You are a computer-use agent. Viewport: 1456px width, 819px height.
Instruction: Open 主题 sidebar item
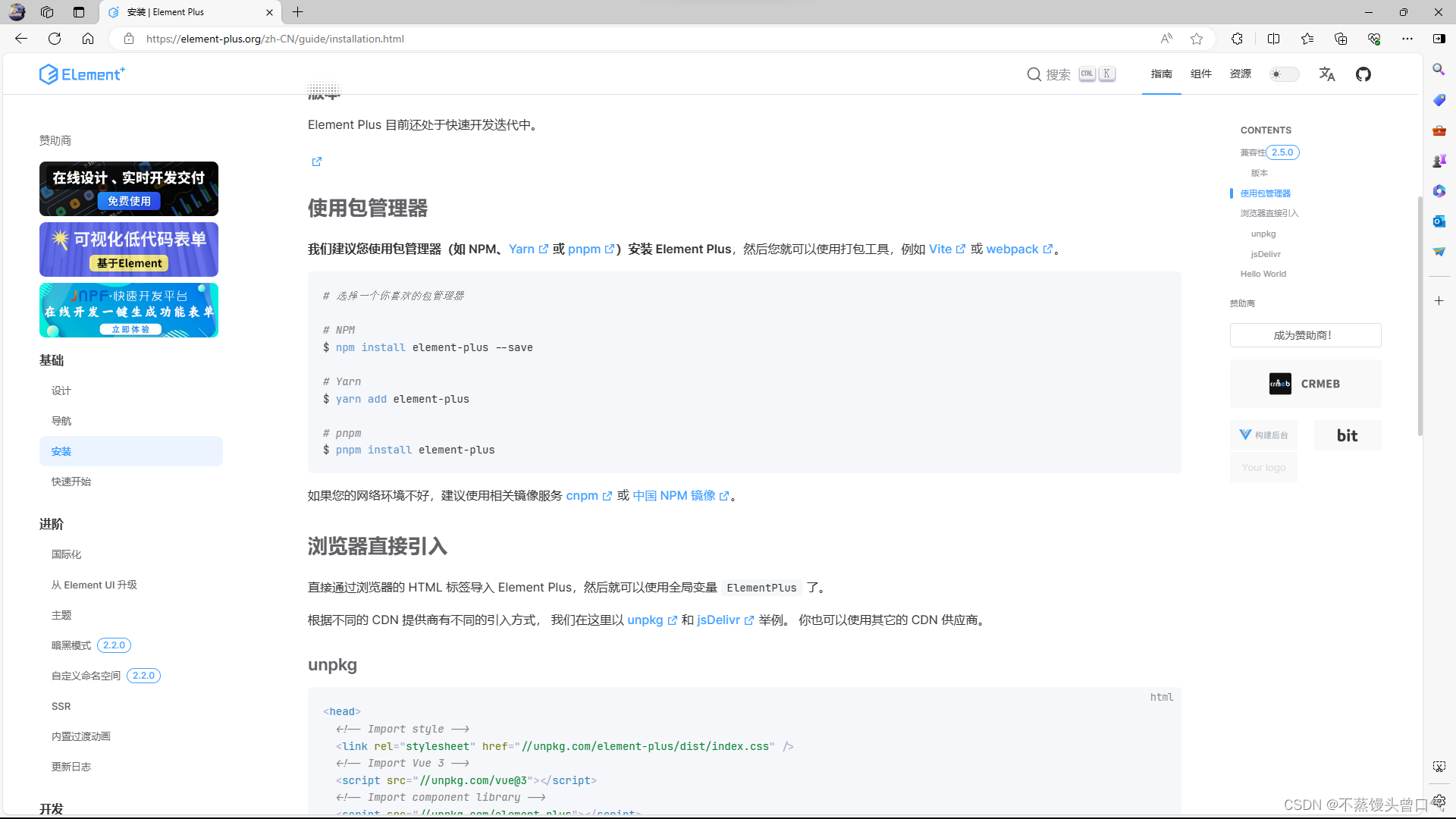click(x=61, y=615)
